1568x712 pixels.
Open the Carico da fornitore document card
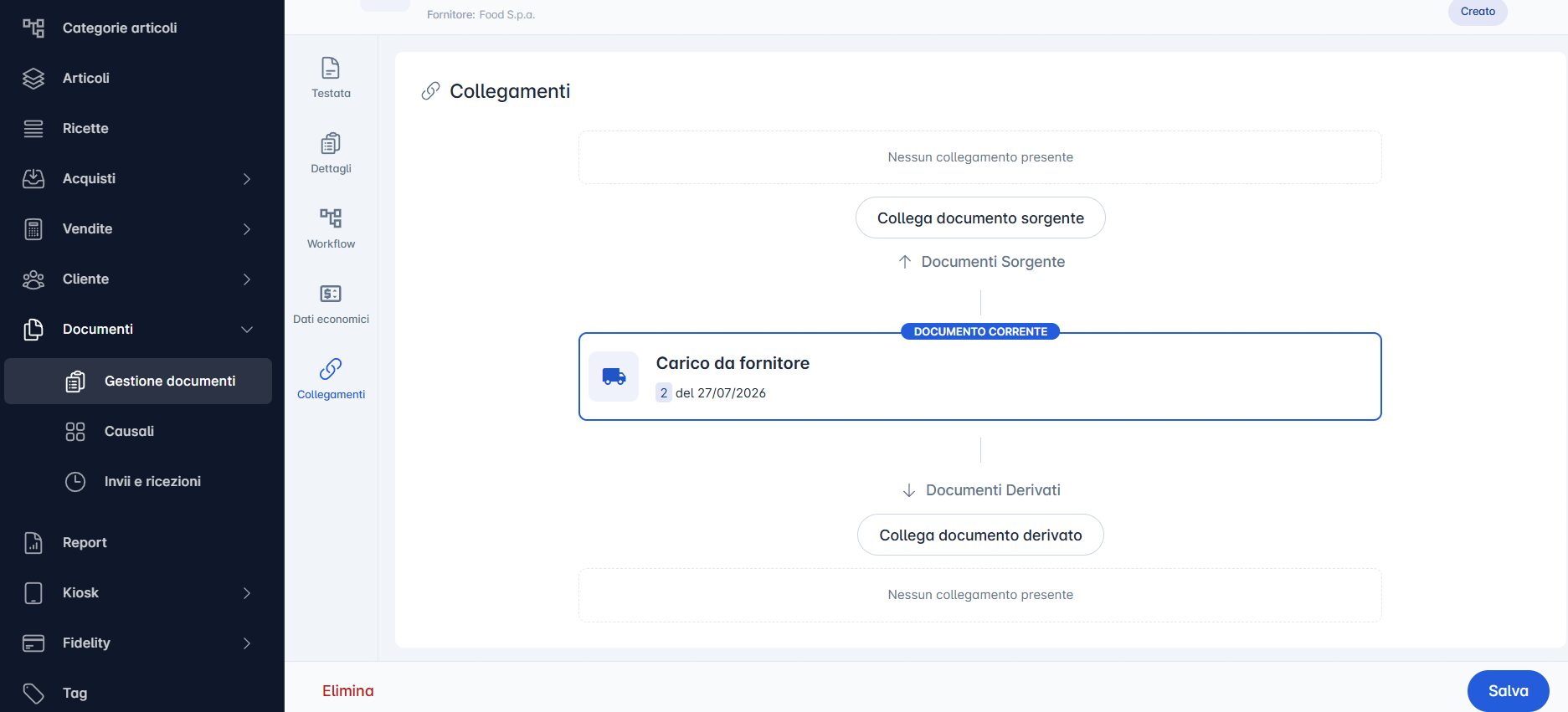coord(980,376)
